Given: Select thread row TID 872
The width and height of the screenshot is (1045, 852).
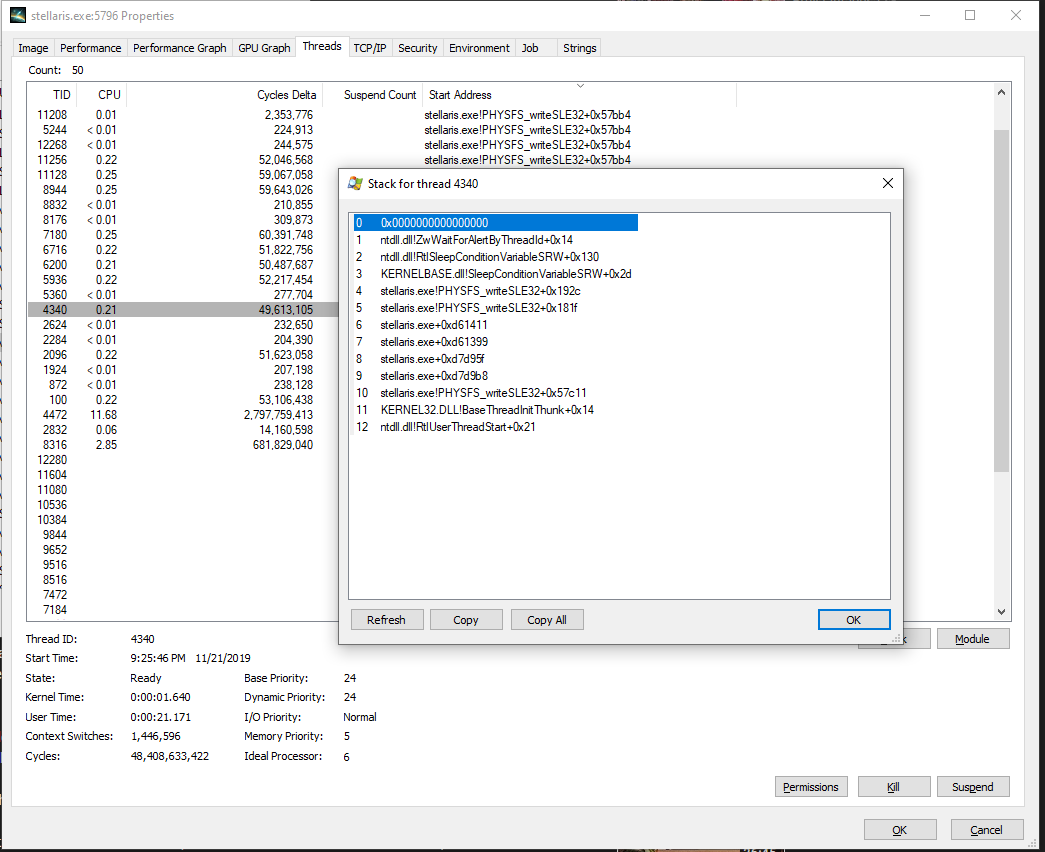Looking at the screenshot, I should click(183, 385).
